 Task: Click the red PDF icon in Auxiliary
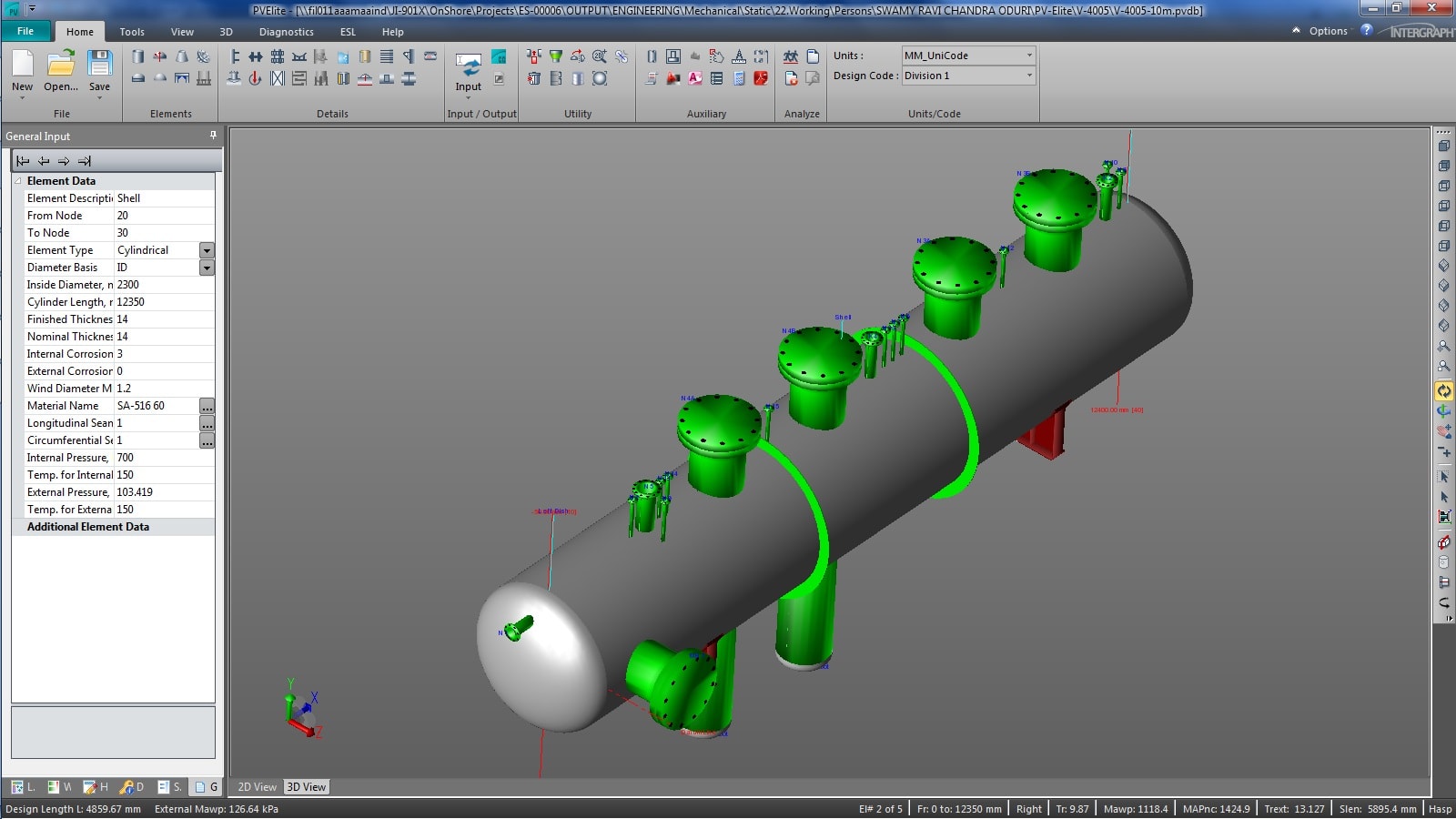pos(761,78)
